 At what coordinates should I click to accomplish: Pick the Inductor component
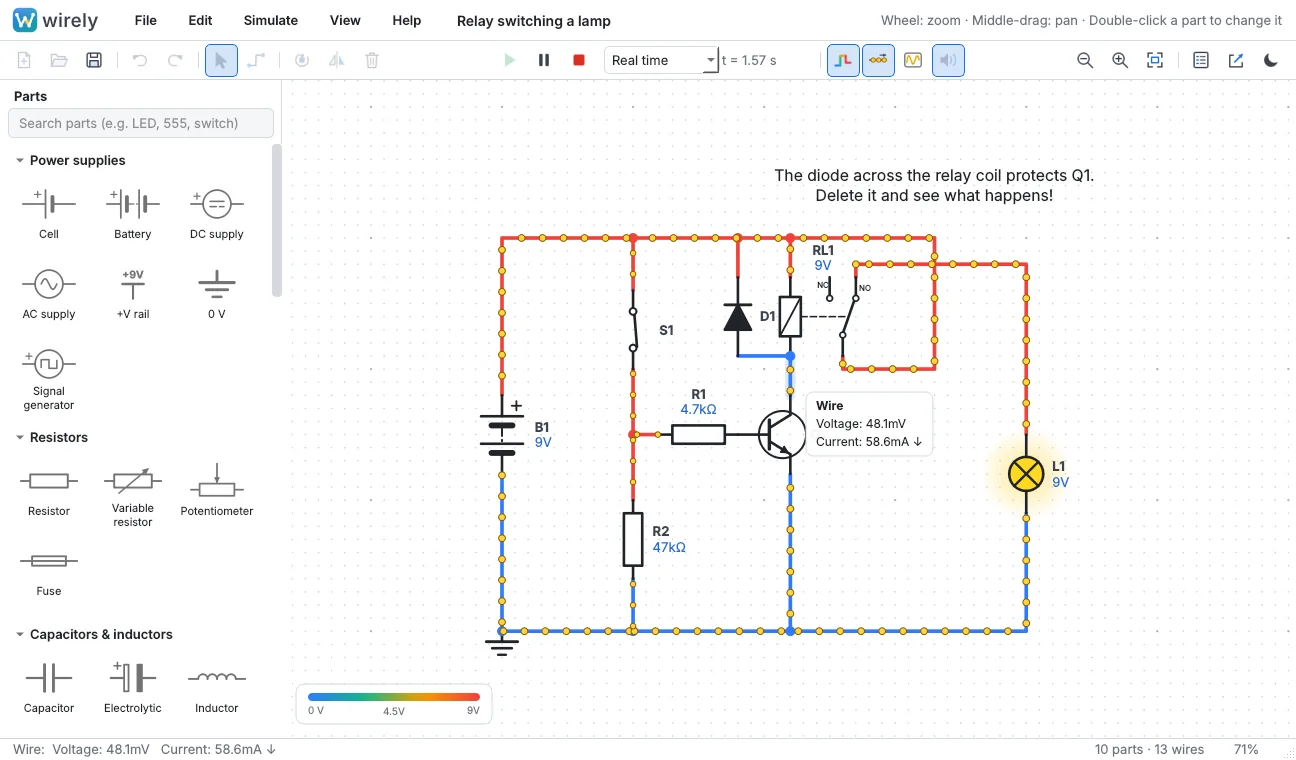(x=217, y=688)
